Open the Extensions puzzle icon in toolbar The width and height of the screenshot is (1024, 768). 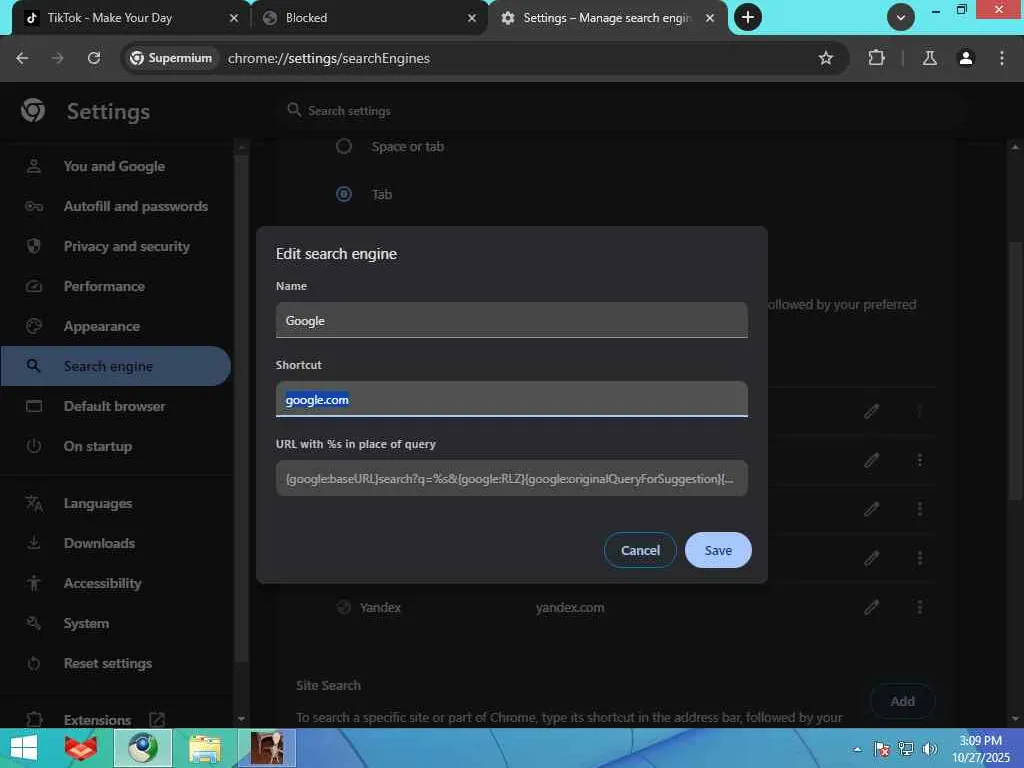[x=876, y=58]
